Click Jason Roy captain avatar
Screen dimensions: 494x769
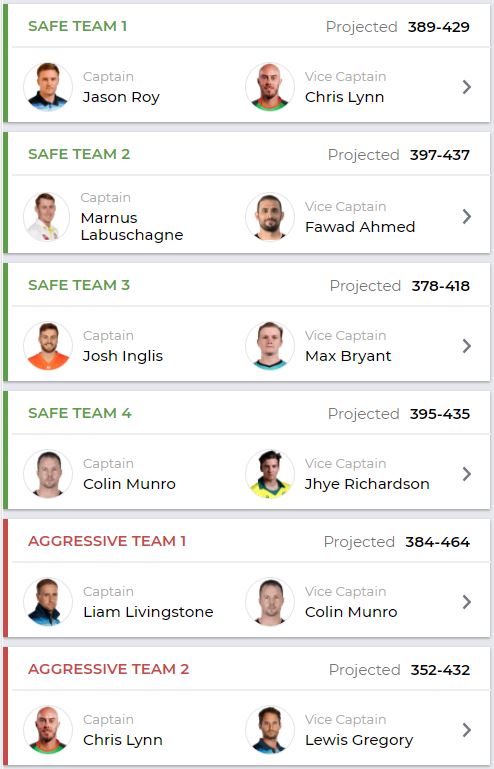pyautogui.click(x=48, y=87)
